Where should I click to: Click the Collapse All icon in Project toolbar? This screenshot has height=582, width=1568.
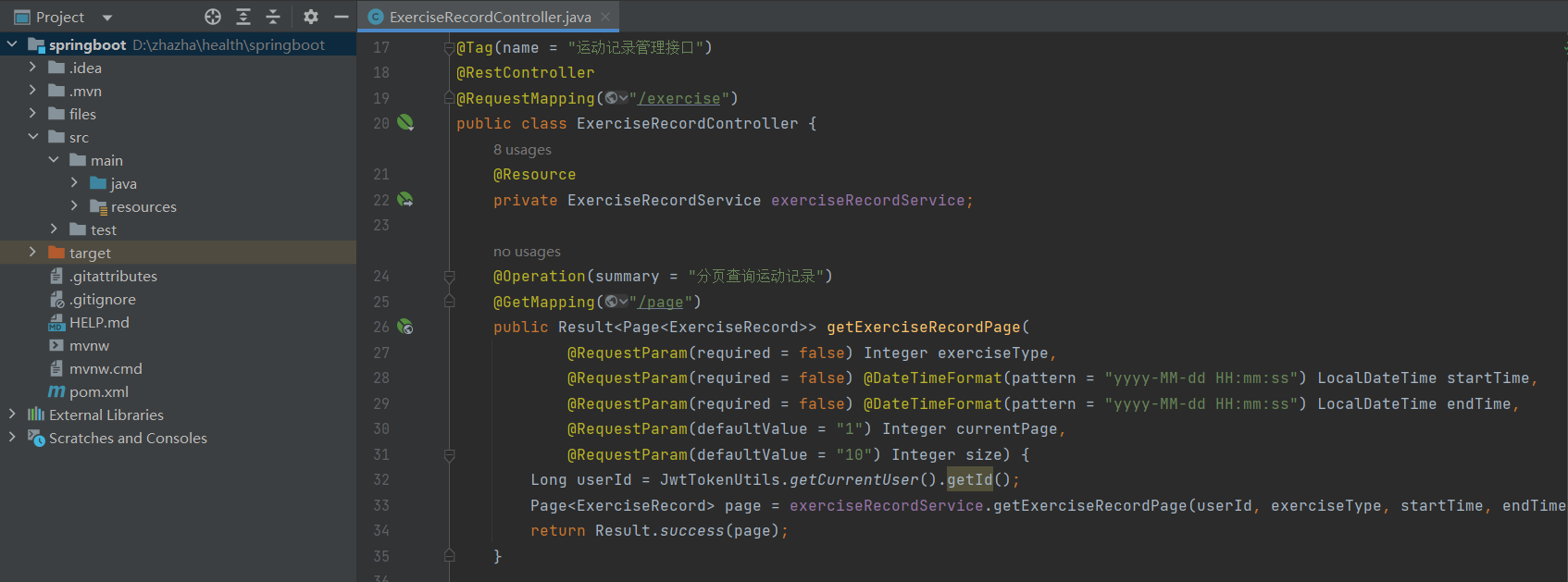click(273, 17)
